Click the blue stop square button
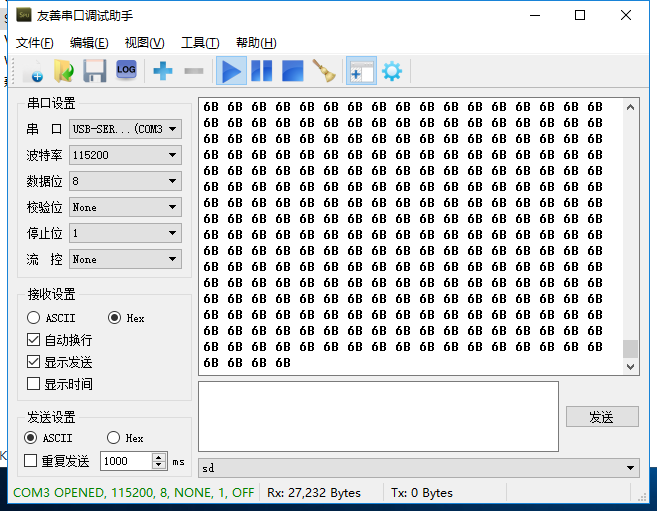657x511 pixels. [293, 71]
